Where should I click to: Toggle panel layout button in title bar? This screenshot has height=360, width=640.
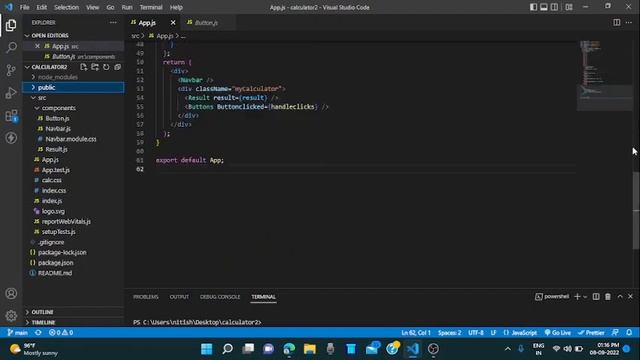click(x=544, y=7)
